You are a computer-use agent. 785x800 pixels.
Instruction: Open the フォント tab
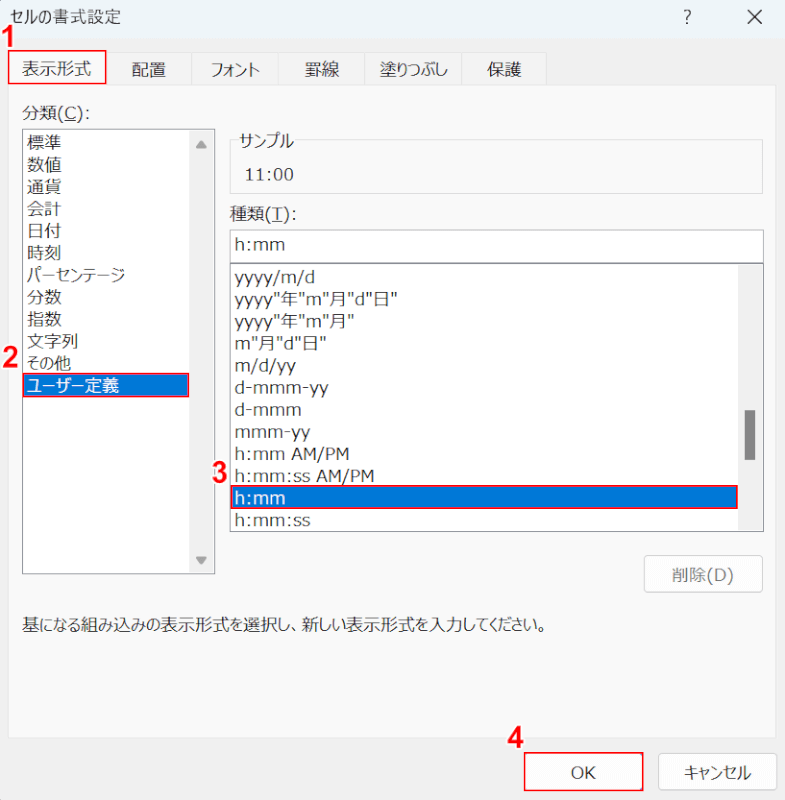[235, 70]
